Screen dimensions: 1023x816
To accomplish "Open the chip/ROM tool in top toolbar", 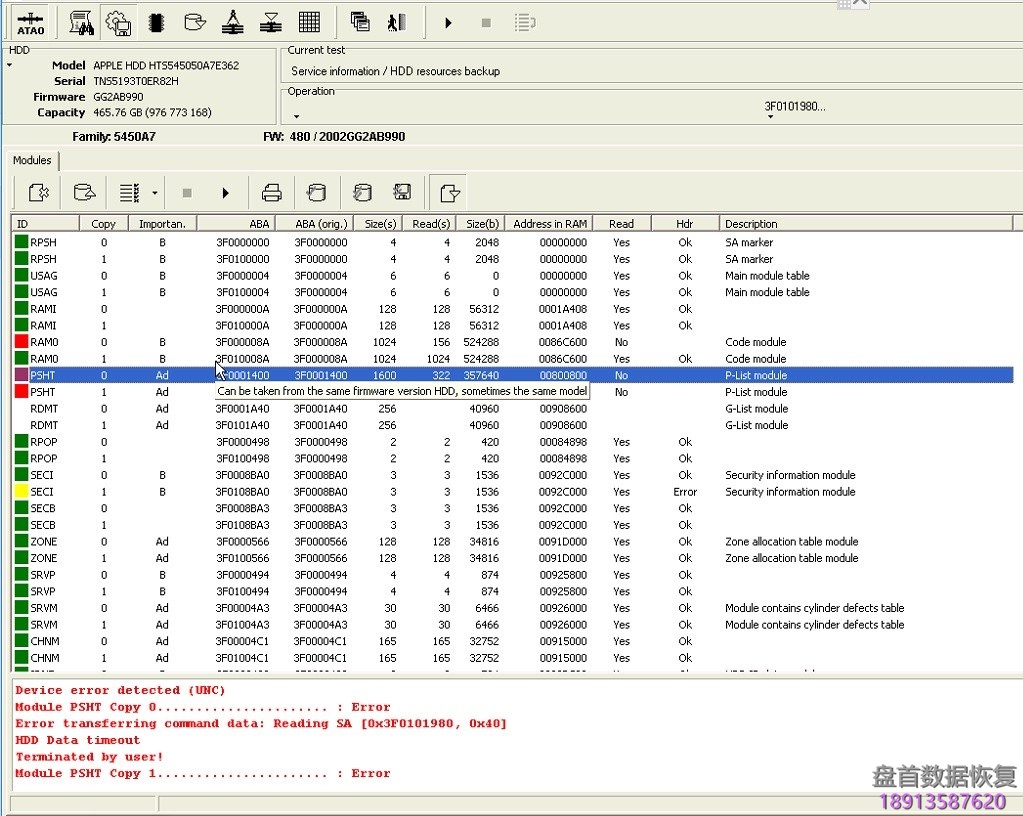I will point(155,22).
